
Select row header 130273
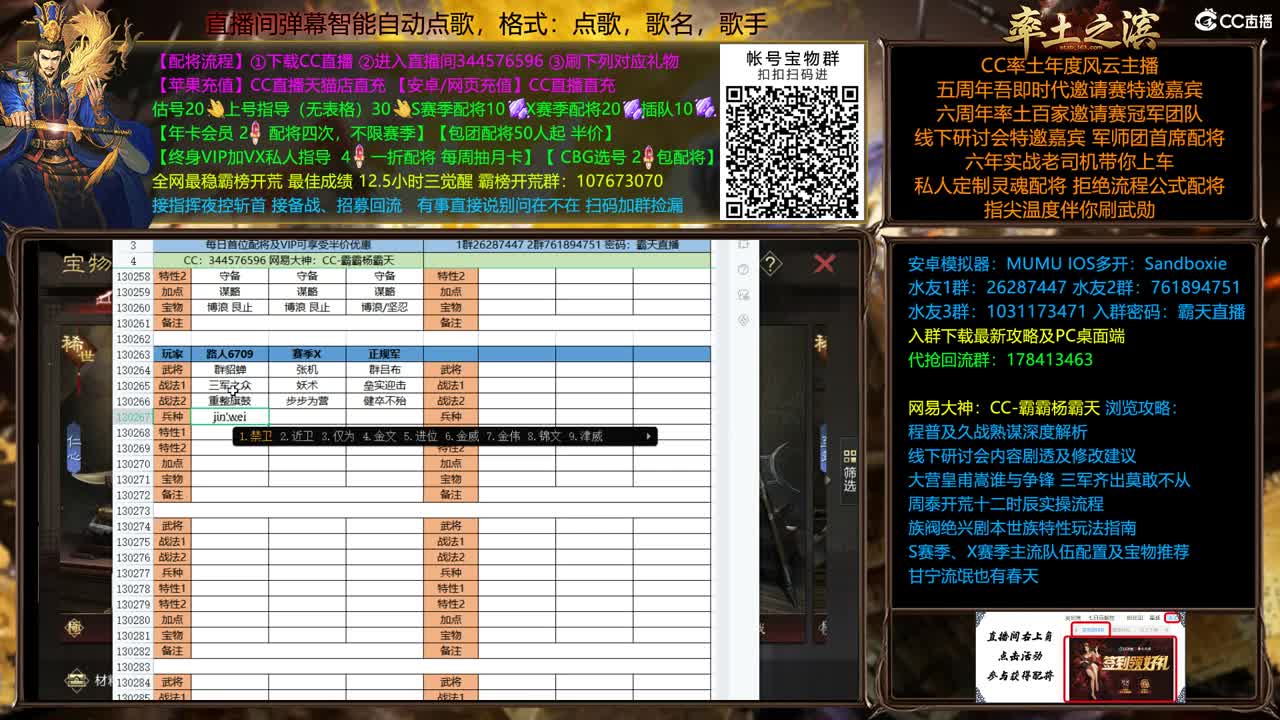[133, 510]
